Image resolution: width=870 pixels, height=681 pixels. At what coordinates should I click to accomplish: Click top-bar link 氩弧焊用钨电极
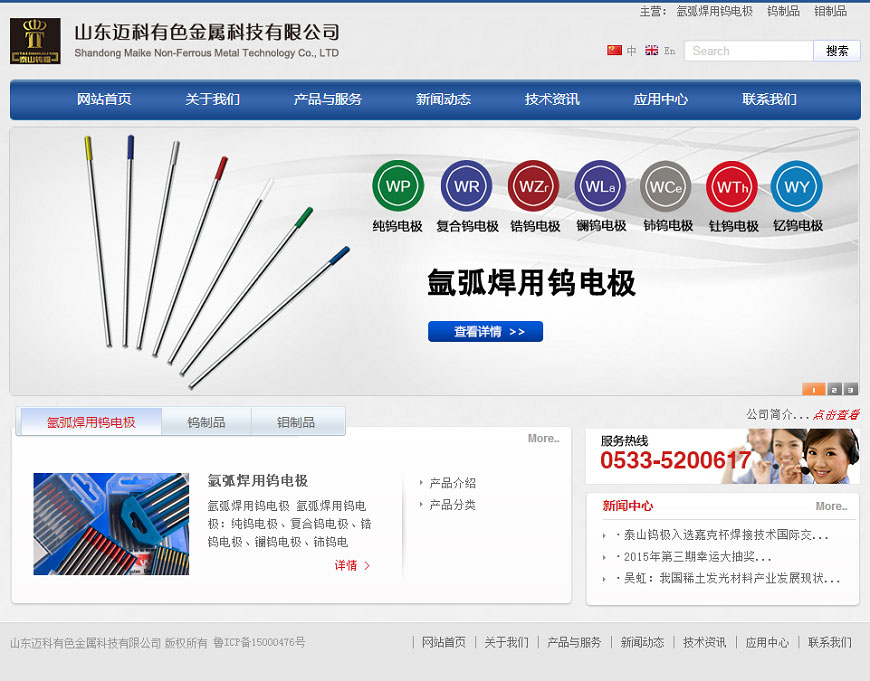714,11
